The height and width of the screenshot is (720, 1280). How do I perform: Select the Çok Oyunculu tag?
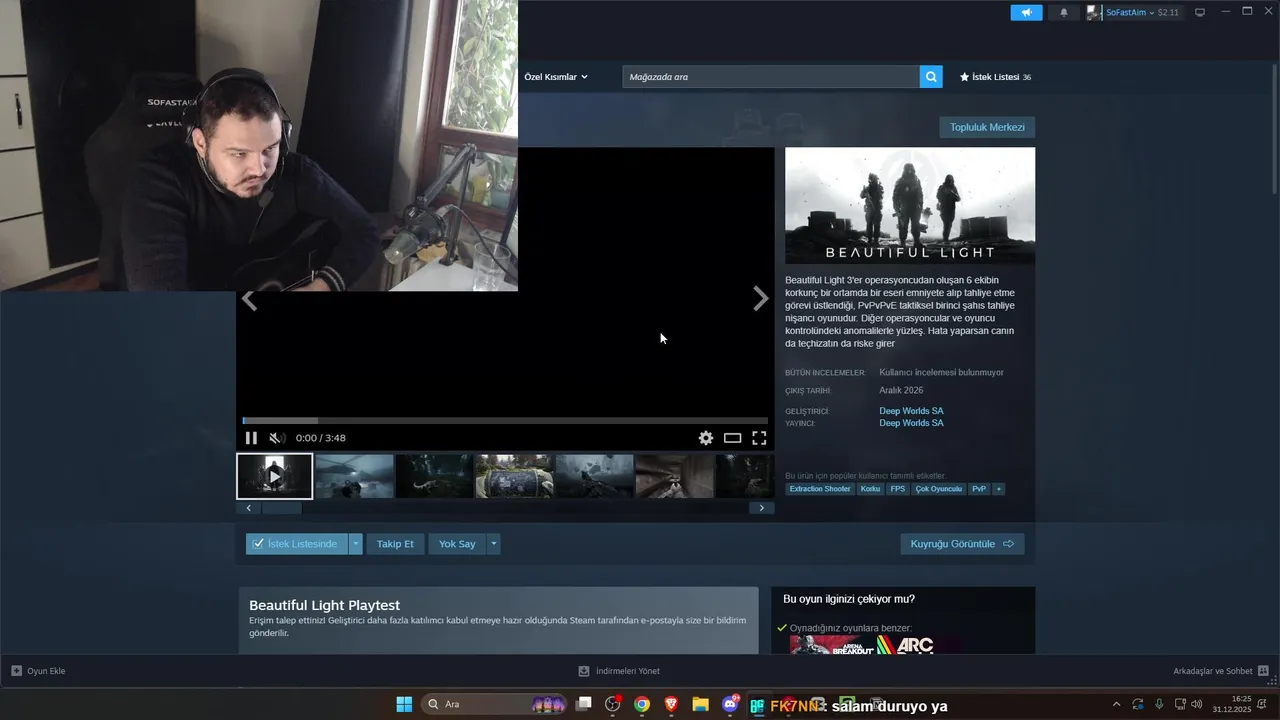click(938, 489)
